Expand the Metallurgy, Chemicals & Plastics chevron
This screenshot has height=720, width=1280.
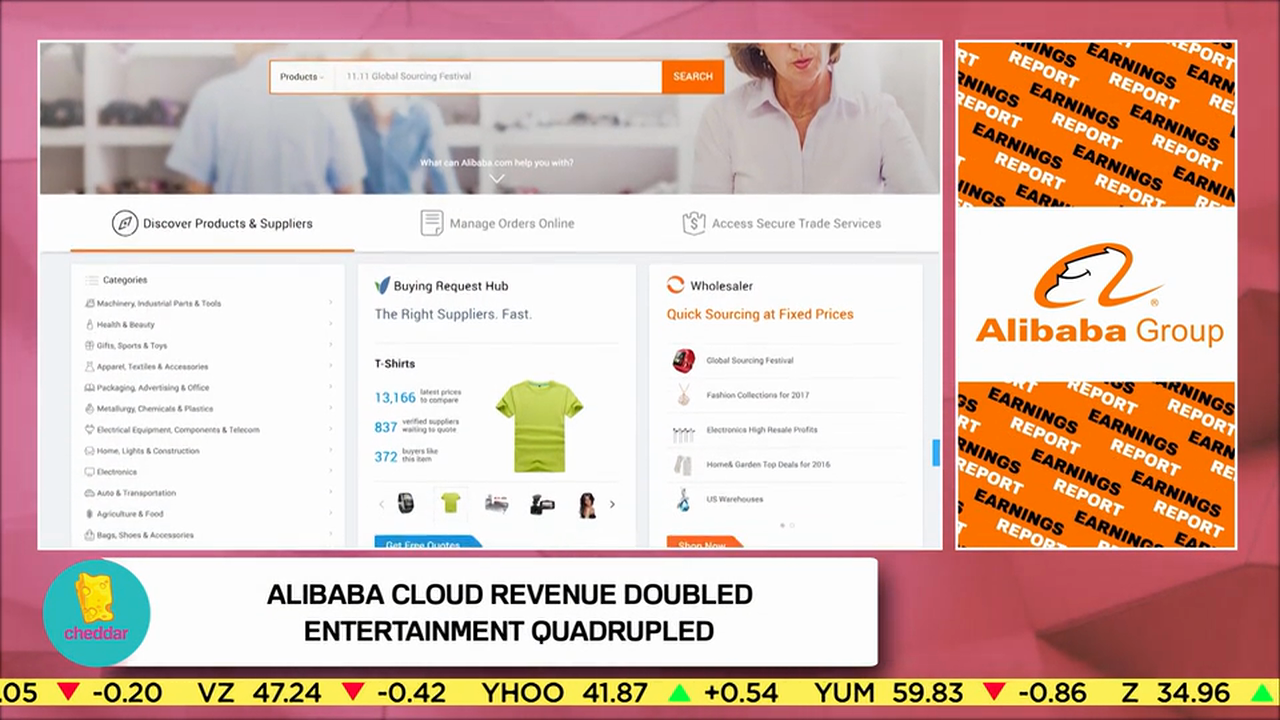coord(331,407)
